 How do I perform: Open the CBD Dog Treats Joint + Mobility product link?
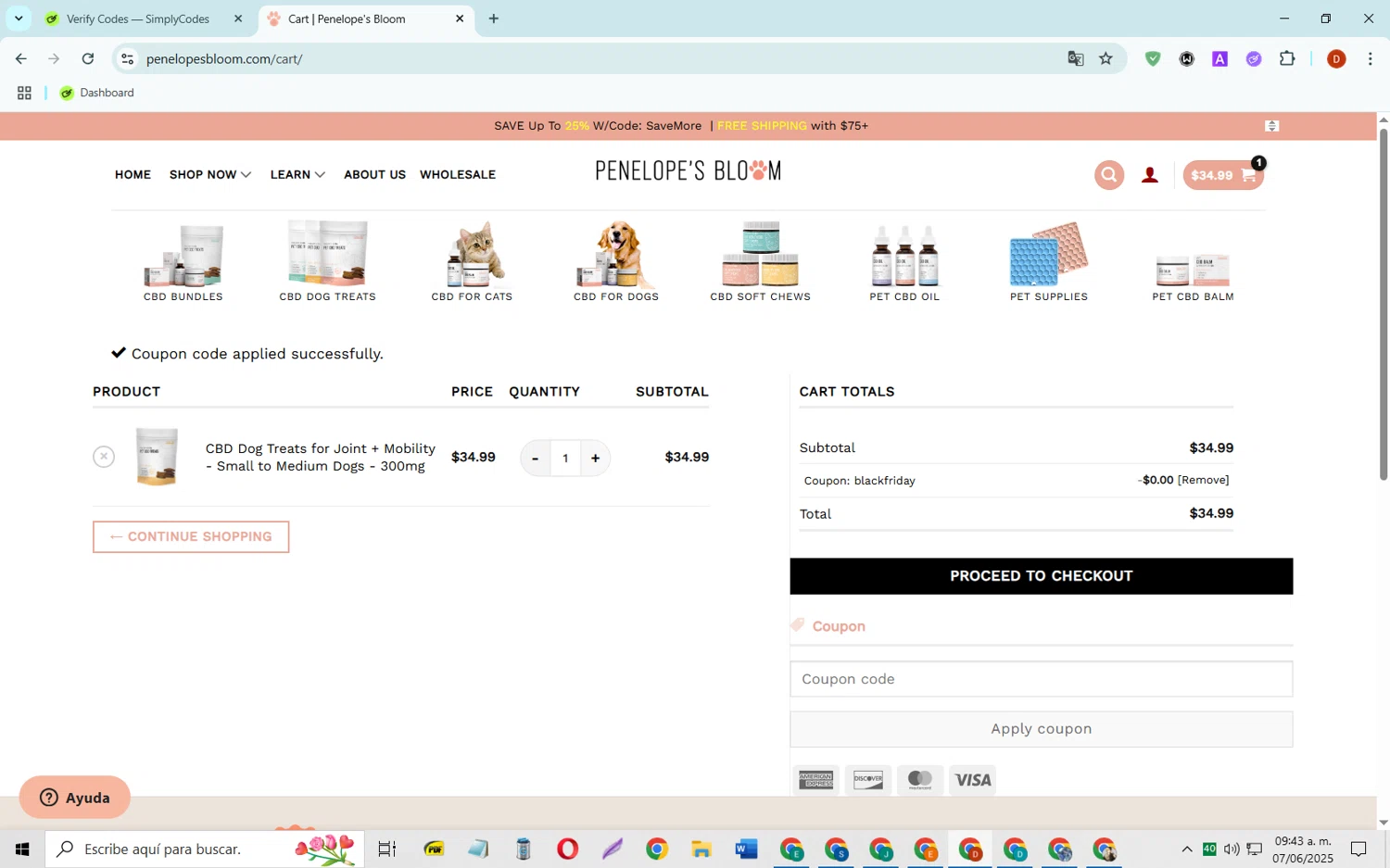click(x=321, y=457)
